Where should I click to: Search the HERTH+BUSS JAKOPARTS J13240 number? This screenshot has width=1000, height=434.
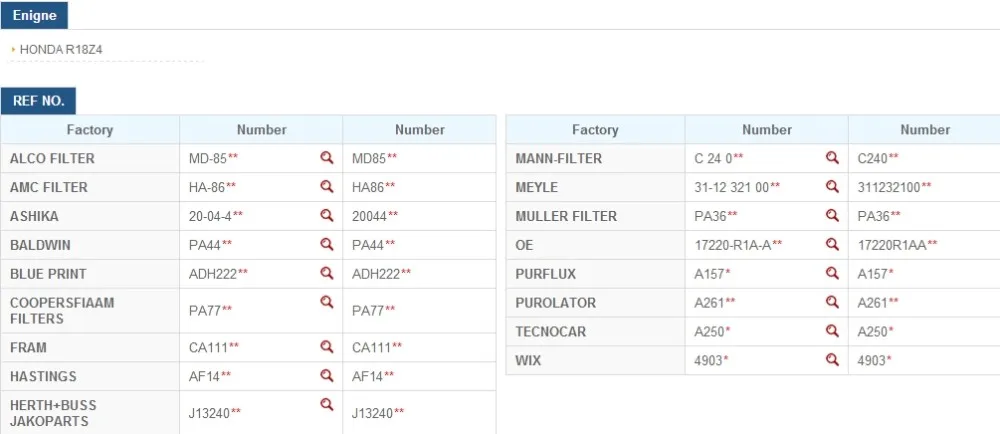pyautogui.click(x=327, y=404)
